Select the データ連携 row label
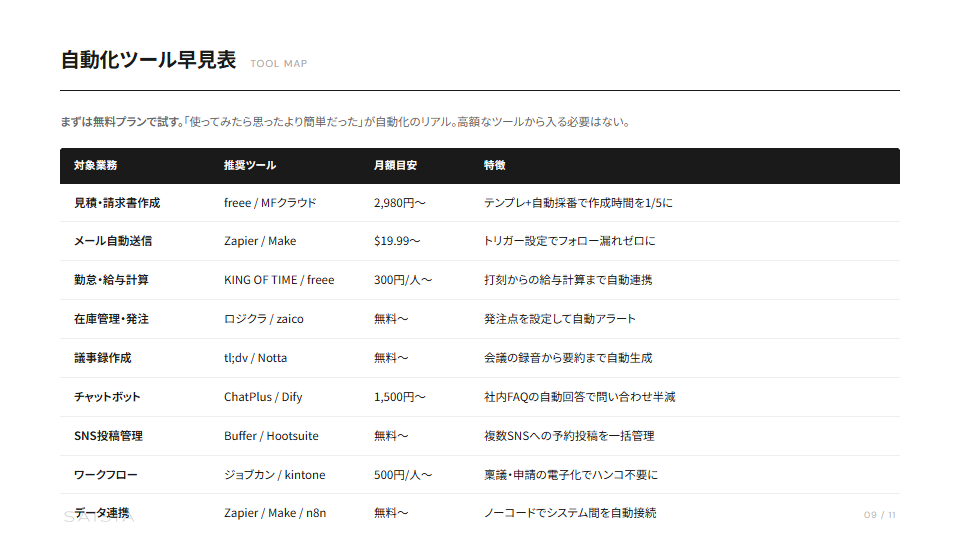 point(102,513)
